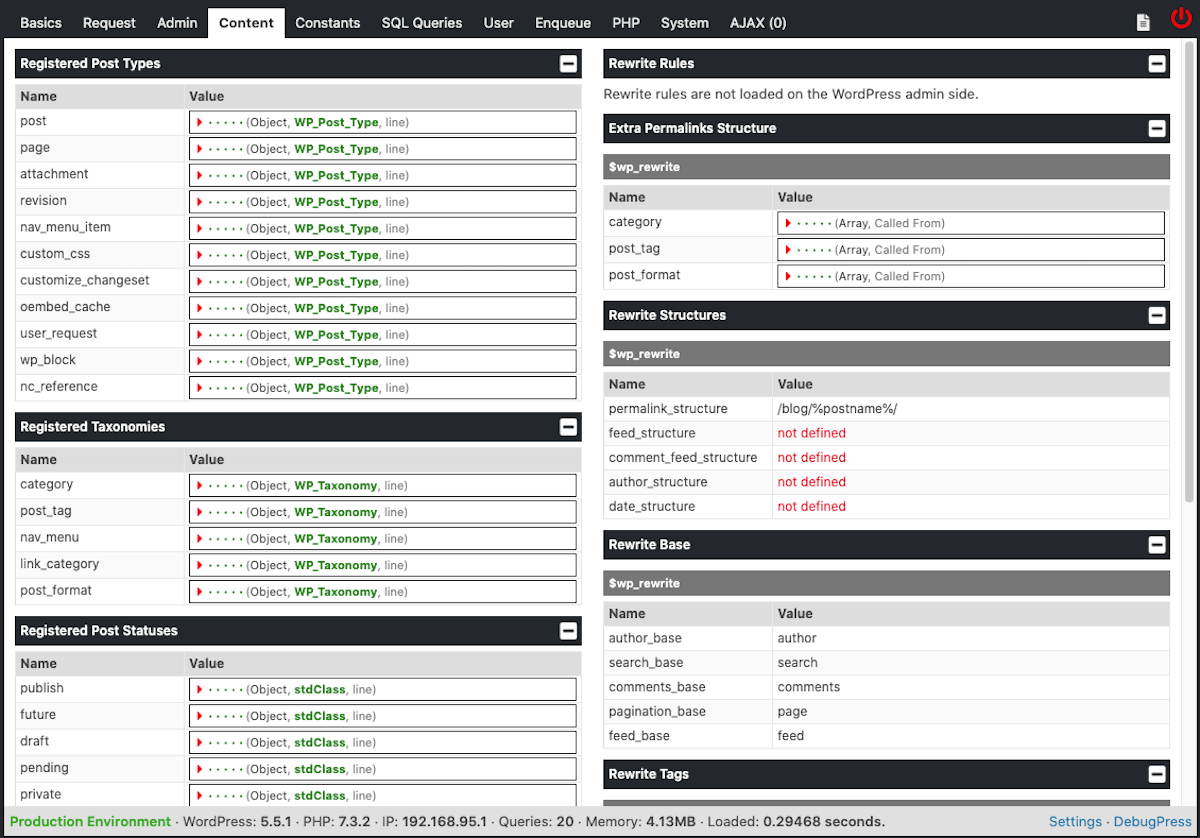Minimize the Rewrite Structures section

pos(1157,316)
